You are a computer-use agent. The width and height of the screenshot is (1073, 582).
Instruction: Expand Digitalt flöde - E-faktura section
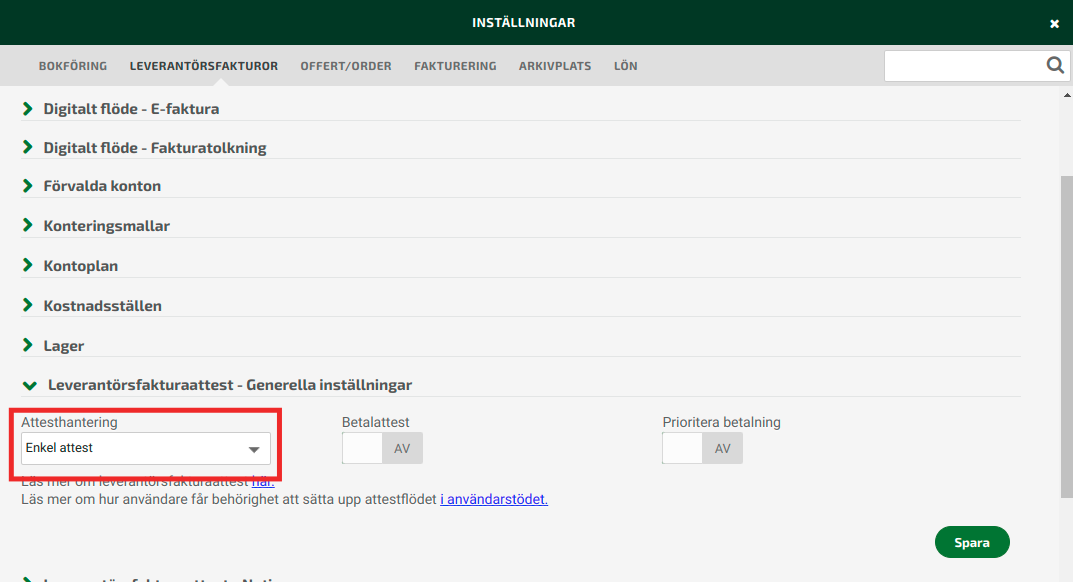point(131,109)
